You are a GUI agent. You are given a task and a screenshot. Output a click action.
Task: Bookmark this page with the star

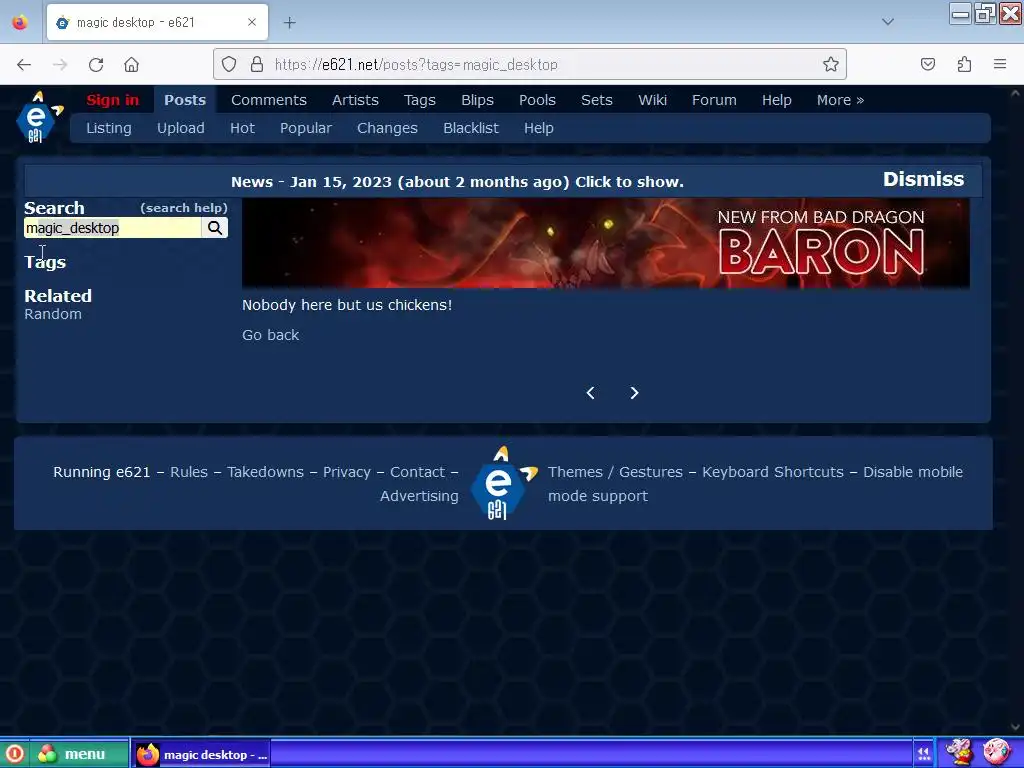pyautogui.click(x=831, y=64)
